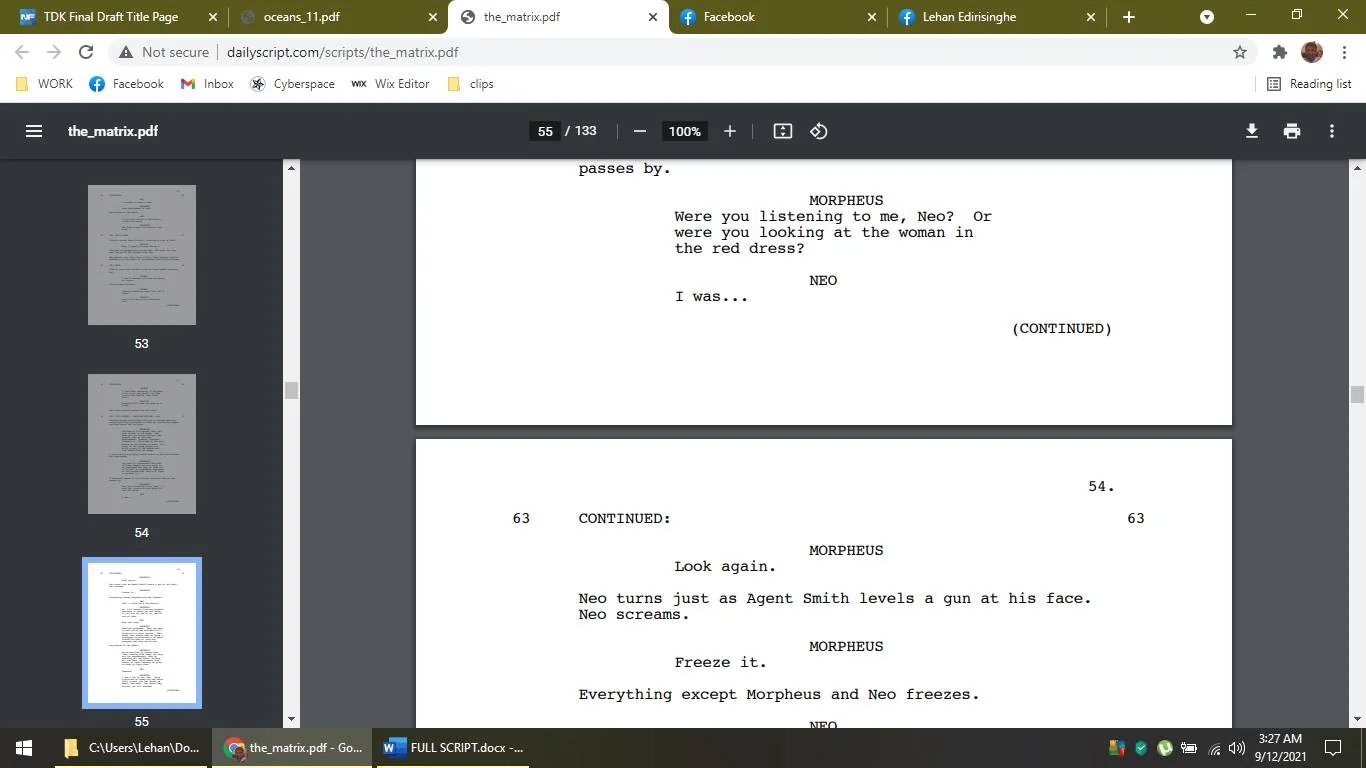
Task: Bookmark this page with the star
Action: click(1240, 52)
